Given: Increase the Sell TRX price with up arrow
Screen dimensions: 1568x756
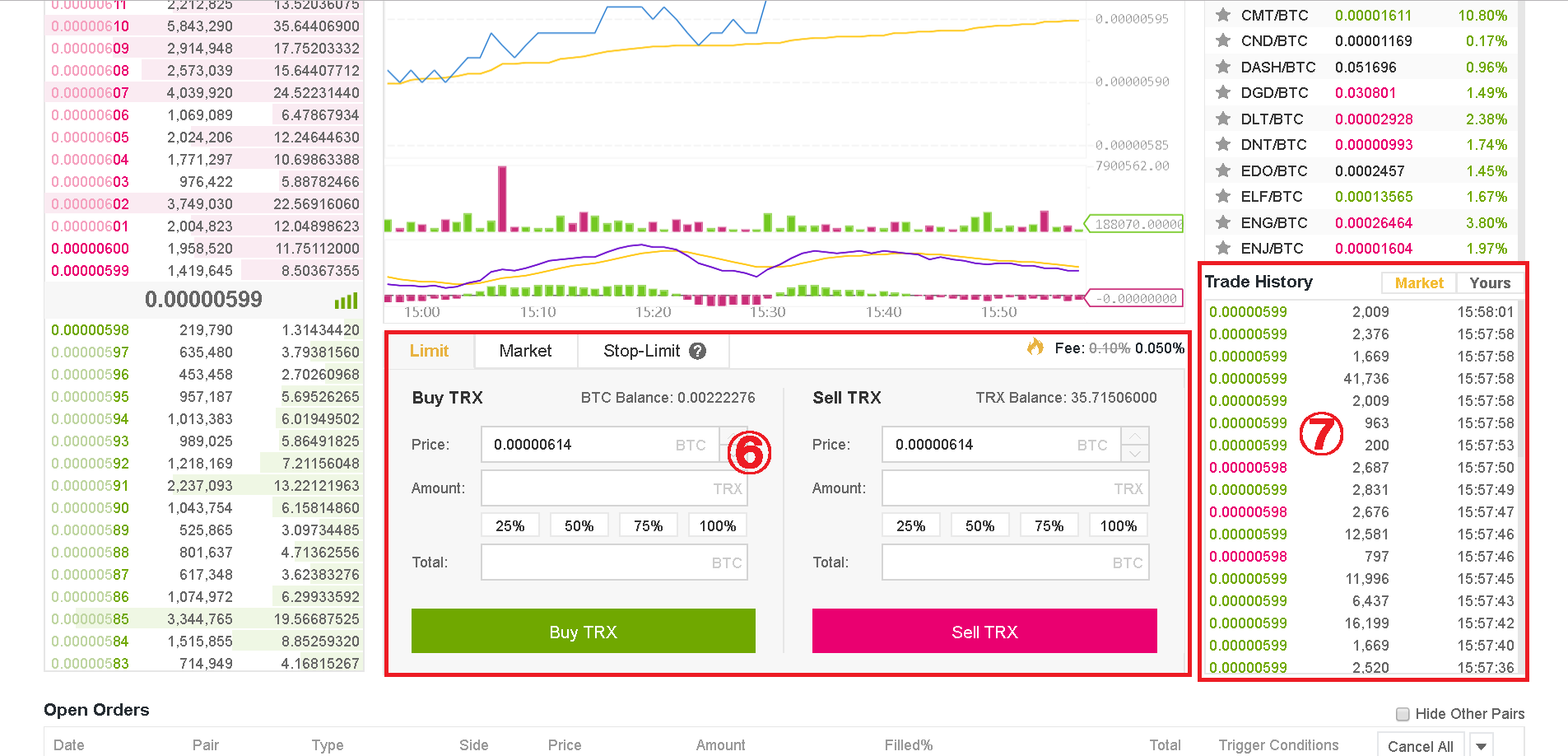Looking at the screenshot, I should [x=1135, y=436].
